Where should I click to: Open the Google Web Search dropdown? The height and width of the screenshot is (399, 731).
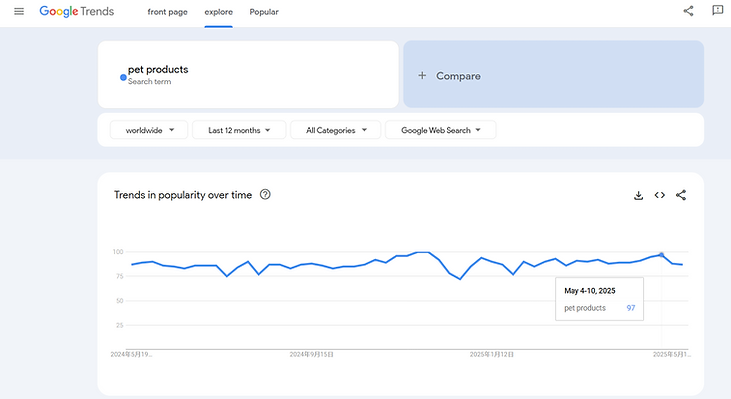click(x=441, y=130)
